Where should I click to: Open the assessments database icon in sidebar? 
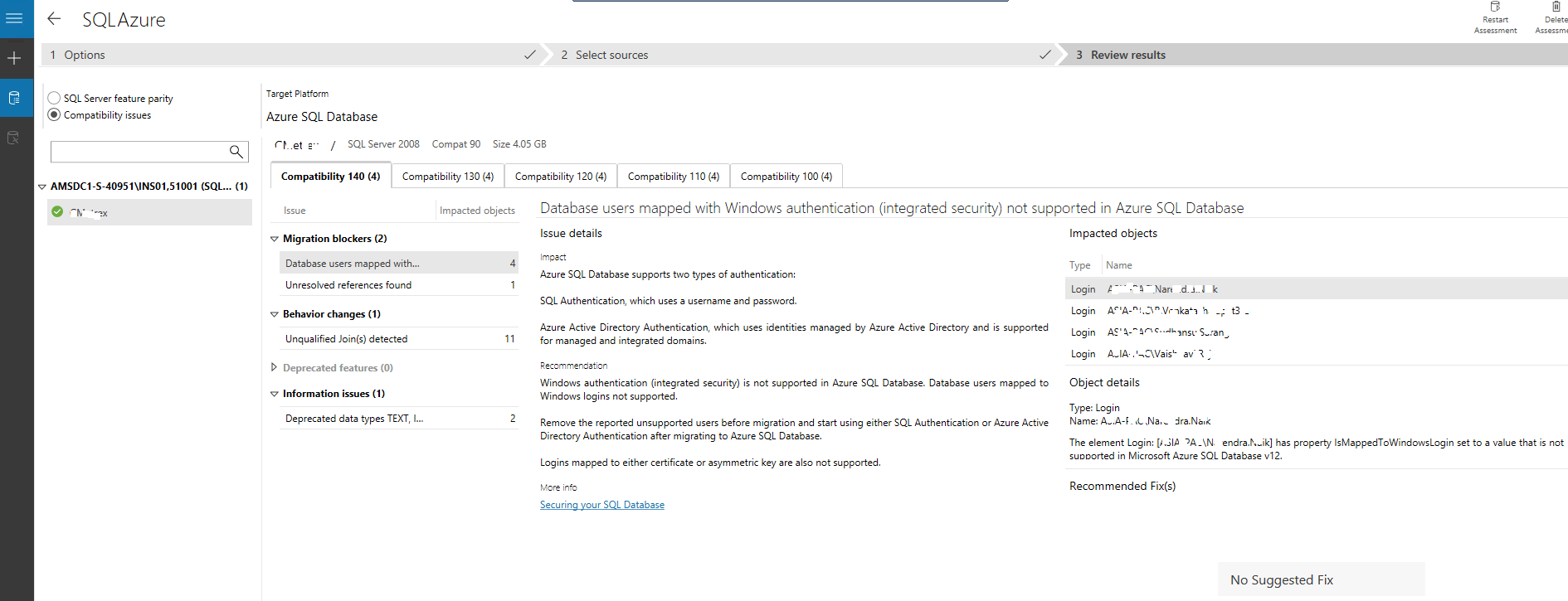[x=14, y=98]
